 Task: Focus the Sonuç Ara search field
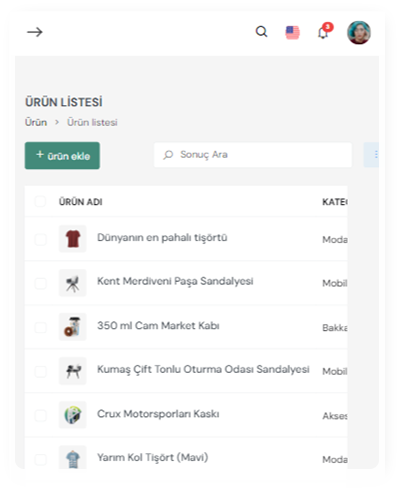(253, 155)
